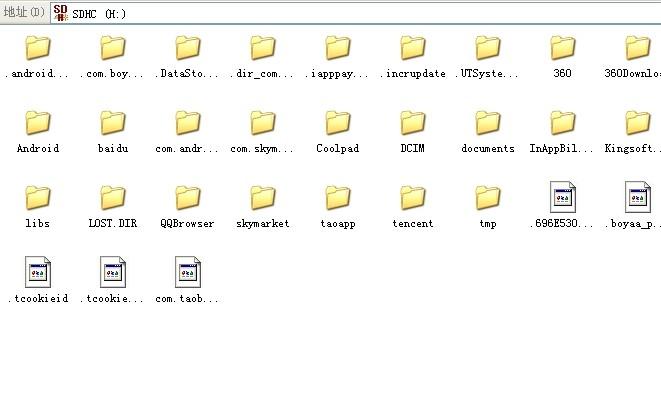
Task: Select the Coolpad folder icon
Action: click(x=338, y=123)
